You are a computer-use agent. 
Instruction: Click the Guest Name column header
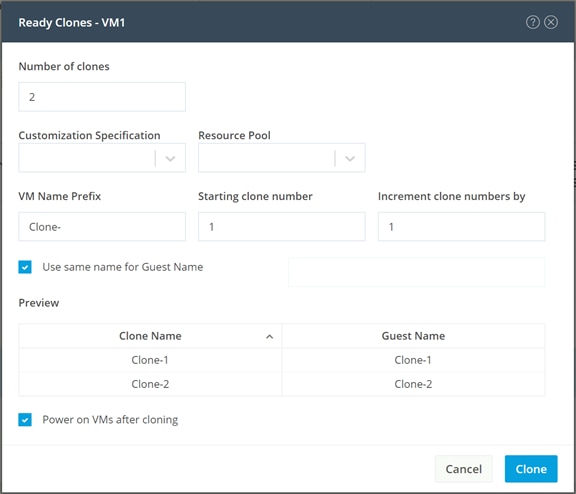(x=413, y=336)
